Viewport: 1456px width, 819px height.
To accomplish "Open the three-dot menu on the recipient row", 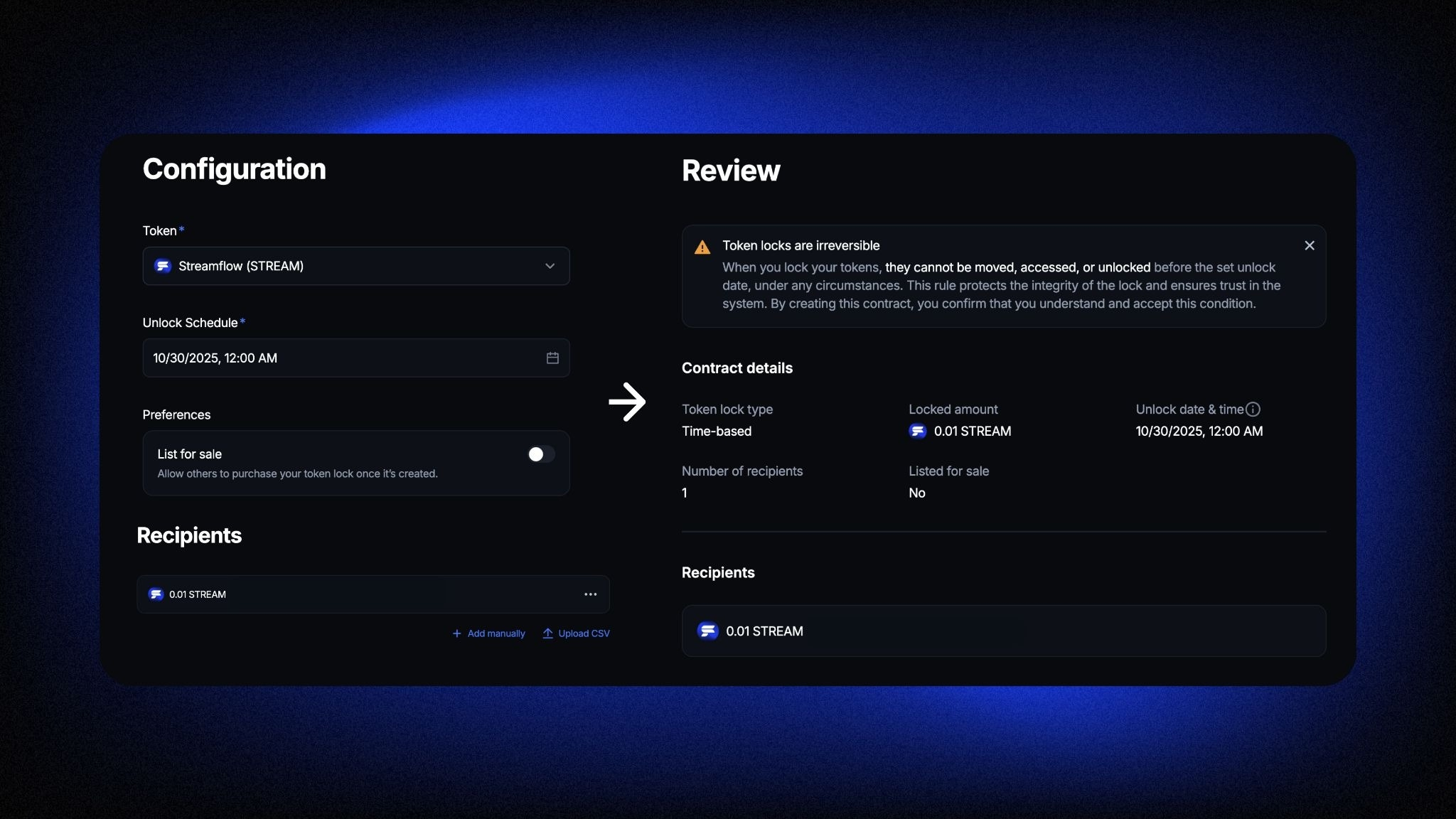I will coord(590,594).
